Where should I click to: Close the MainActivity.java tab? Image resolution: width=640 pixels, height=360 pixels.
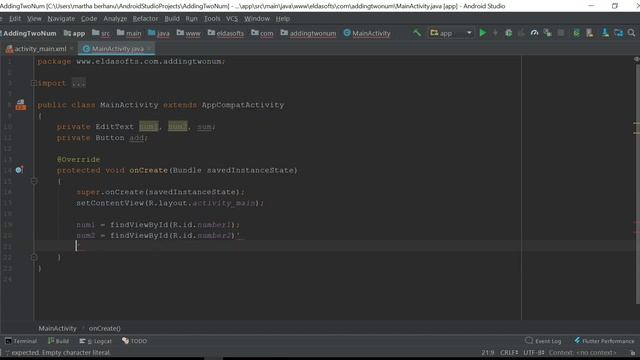pyautogui.click(x=149, y=49)
